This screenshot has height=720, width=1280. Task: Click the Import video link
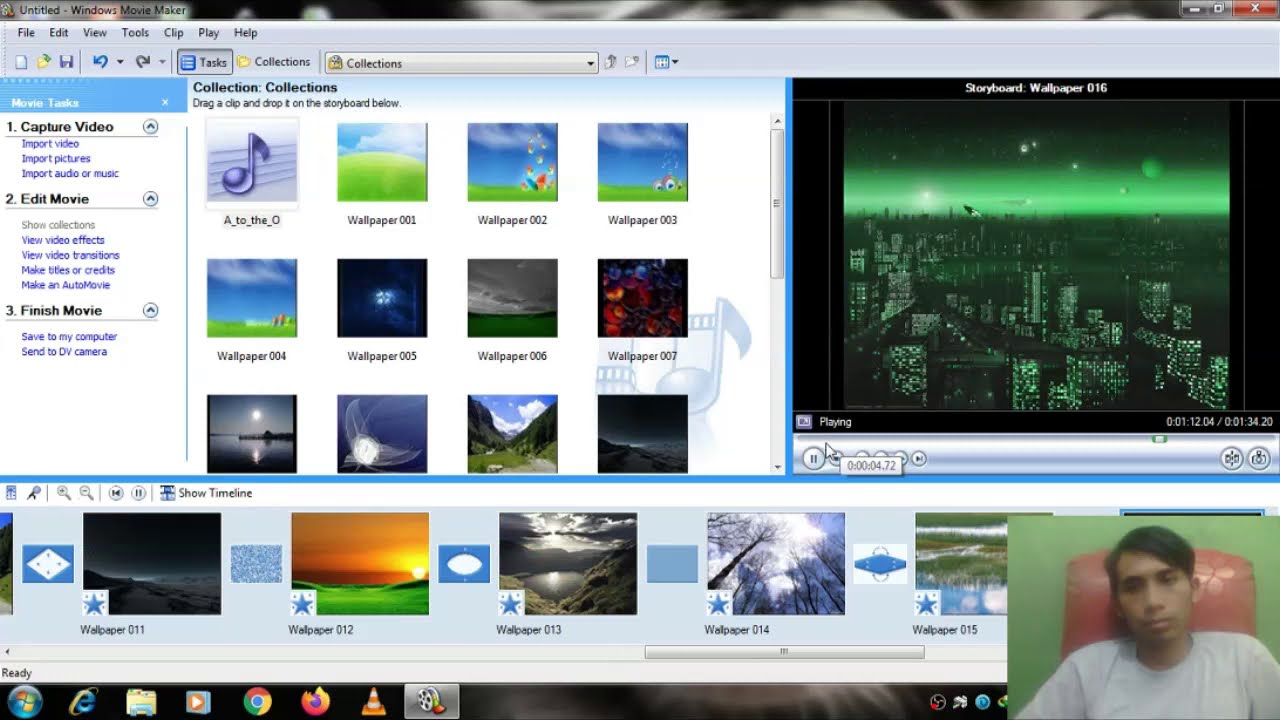pyautogui.click(x=50, y=144)
